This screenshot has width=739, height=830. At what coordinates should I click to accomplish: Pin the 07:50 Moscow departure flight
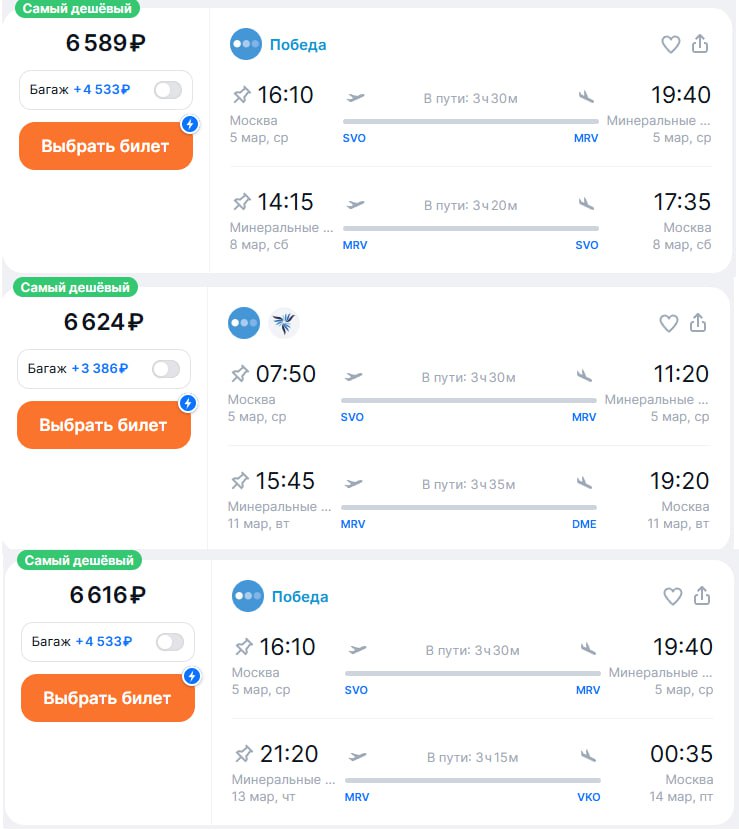240,374
